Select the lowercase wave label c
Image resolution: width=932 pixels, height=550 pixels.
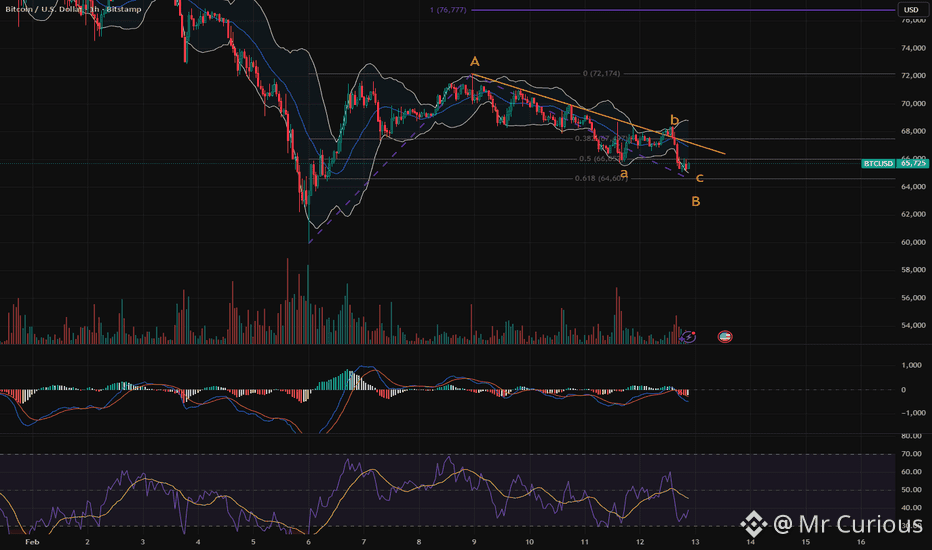(700, 178)
